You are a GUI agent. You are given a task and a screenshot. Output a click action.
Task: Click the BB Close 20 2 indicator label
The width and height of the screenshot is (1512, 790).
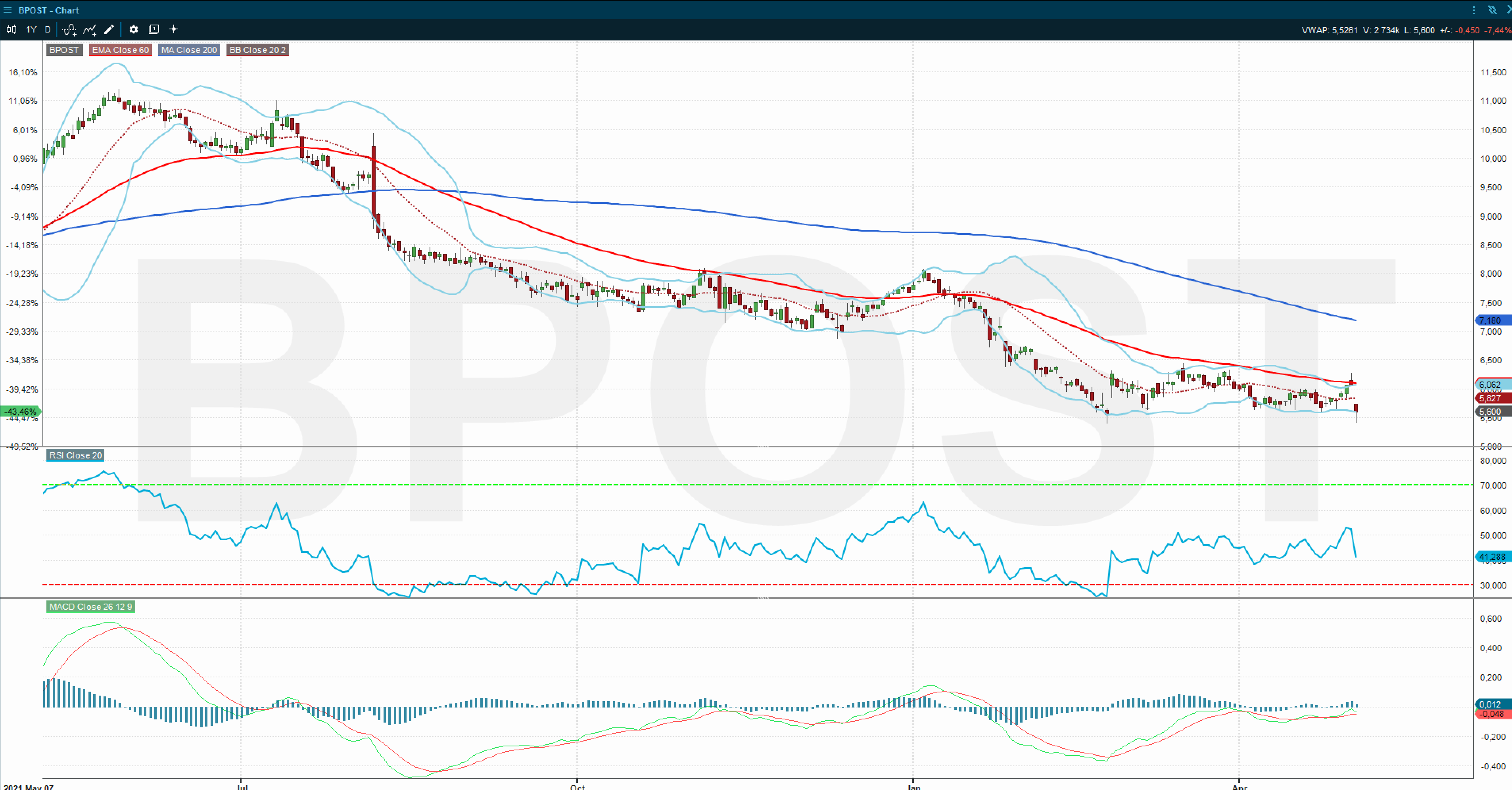pyautogui.click(x=258, y=50)
